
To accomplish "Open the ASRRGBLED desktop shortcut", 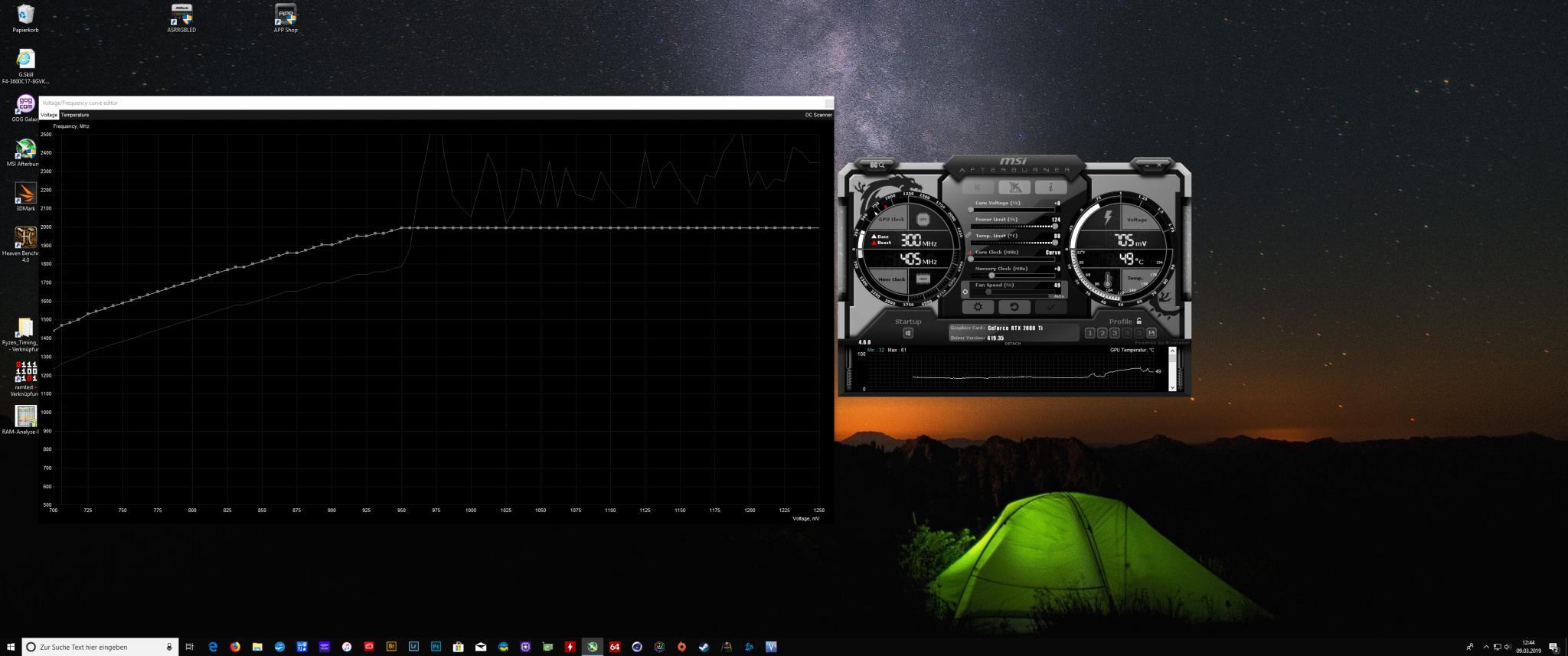I will coord(181,18).
